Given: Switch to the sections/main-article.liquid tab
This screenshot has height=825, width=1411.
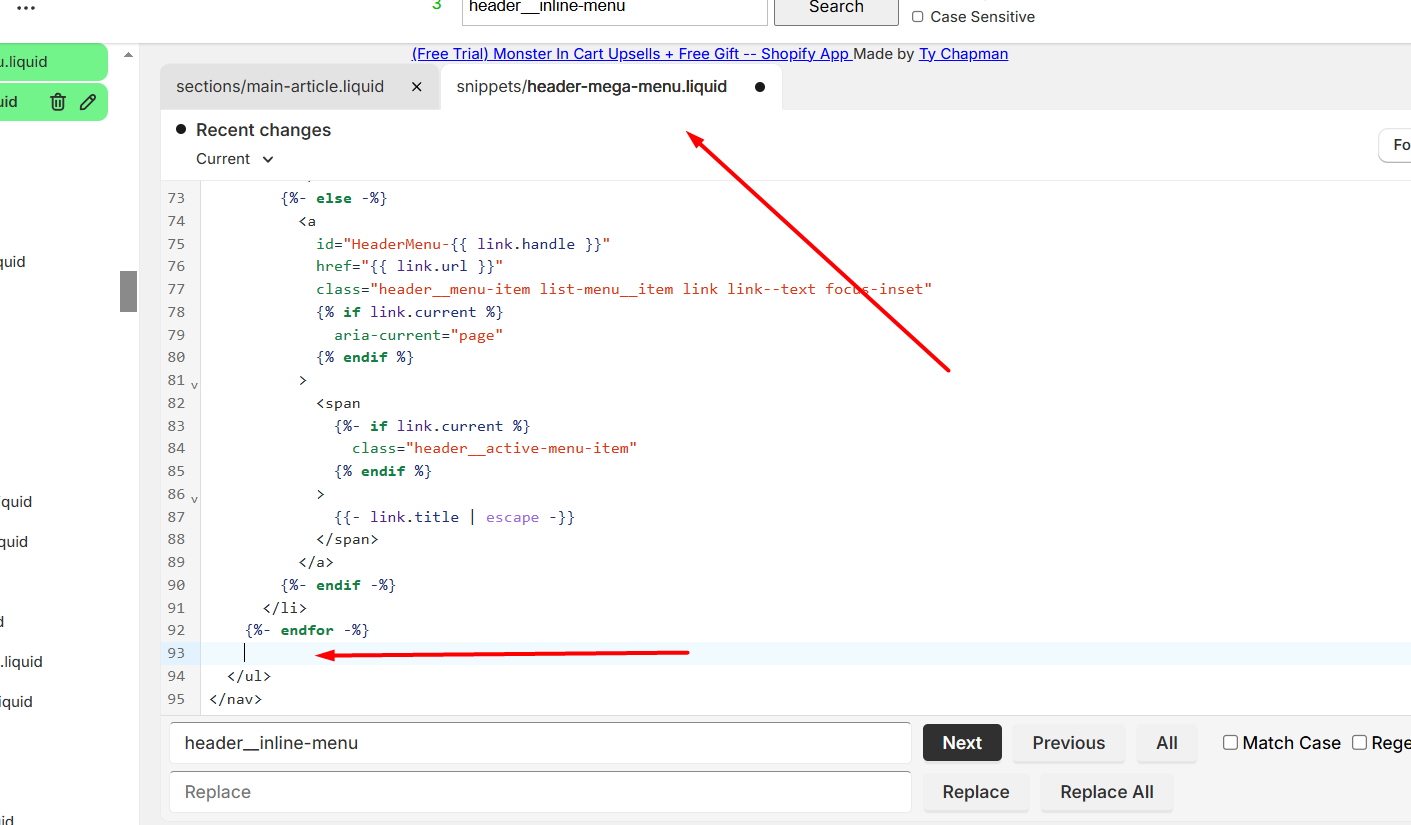Looking at the screenshot, I should pyautogui.click(x=280, y=87).
